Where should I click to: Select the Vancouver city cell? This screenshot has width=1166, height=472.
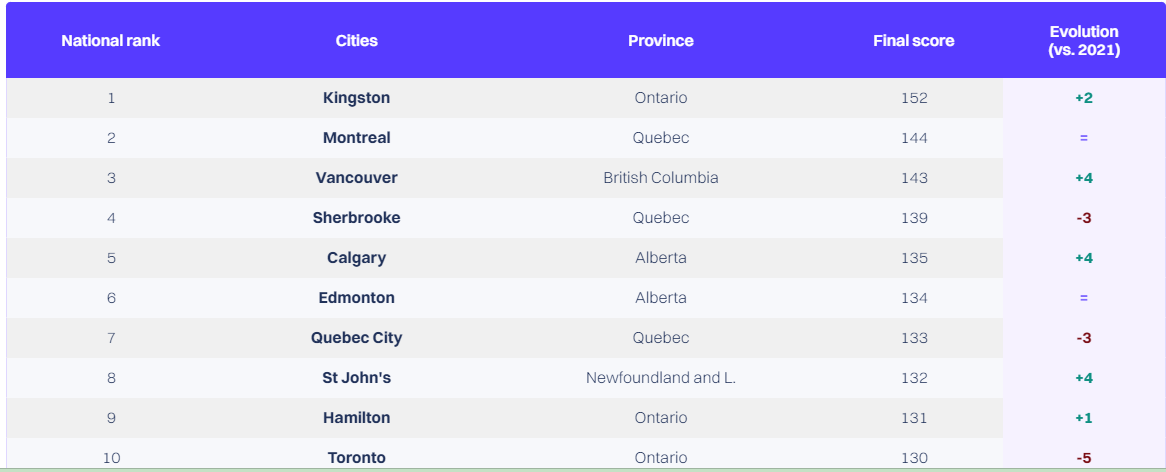pyautogui.click(x=357, y=178)
